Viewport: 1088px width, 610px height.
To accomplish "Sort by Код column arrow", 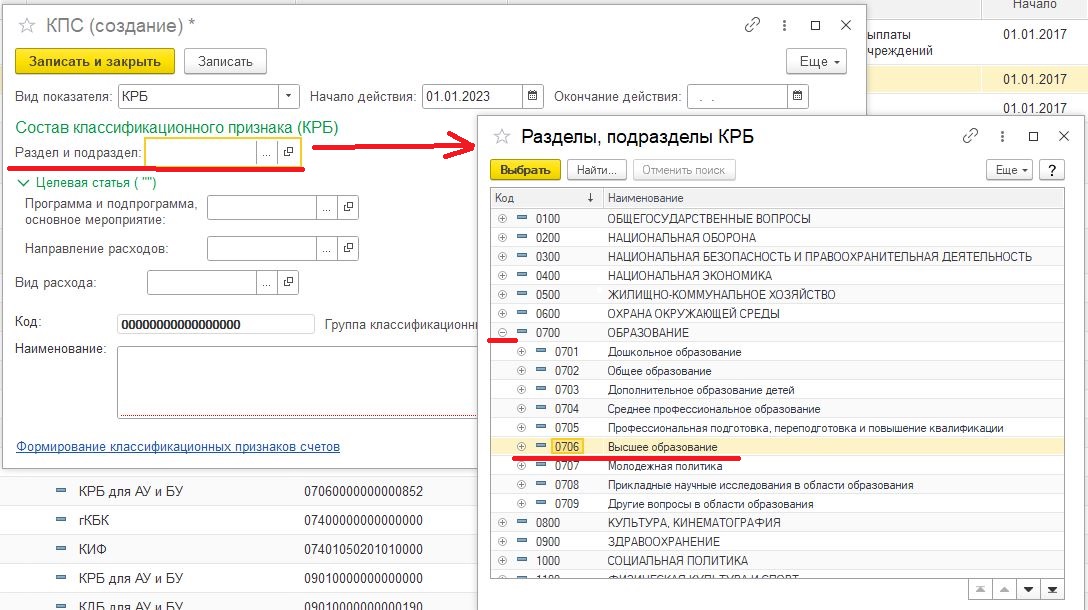I will (x=590, y=198).
